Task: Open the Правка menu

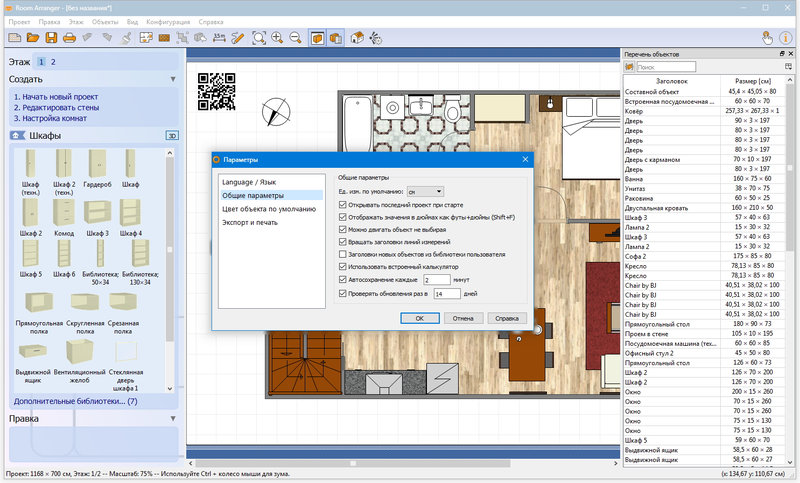Action: [49, 22]
